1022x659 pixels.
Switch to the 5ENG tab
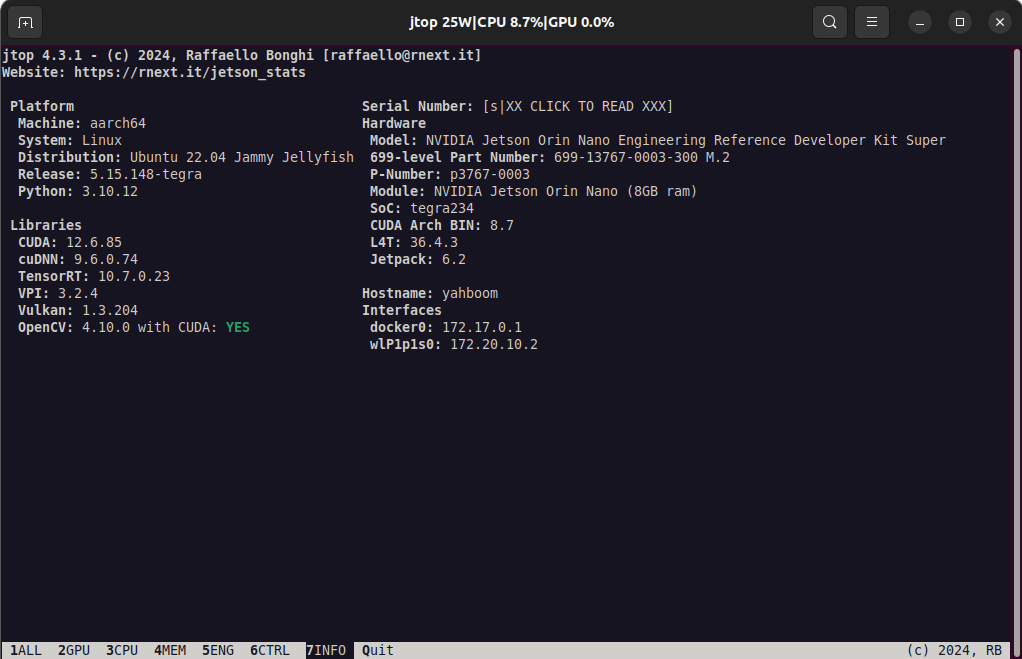[x=218, y=651]
